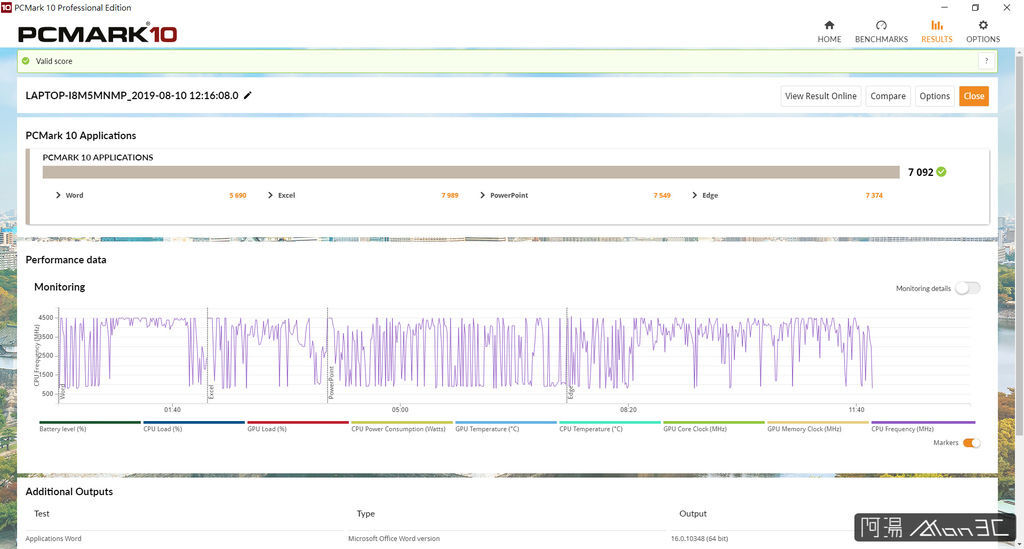1024x549 pixels.
Task: Click the Edge score 7 374
Action: pos(874,195)
